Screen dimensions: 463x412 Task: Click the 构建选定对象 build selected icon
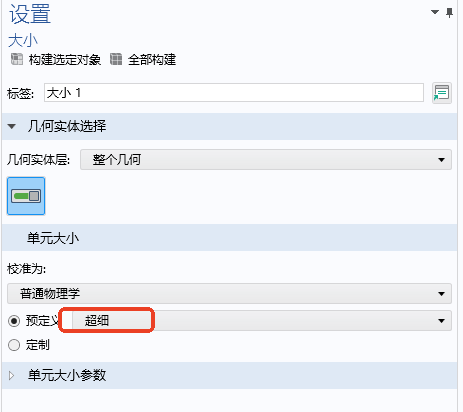[x=17, y=59]
